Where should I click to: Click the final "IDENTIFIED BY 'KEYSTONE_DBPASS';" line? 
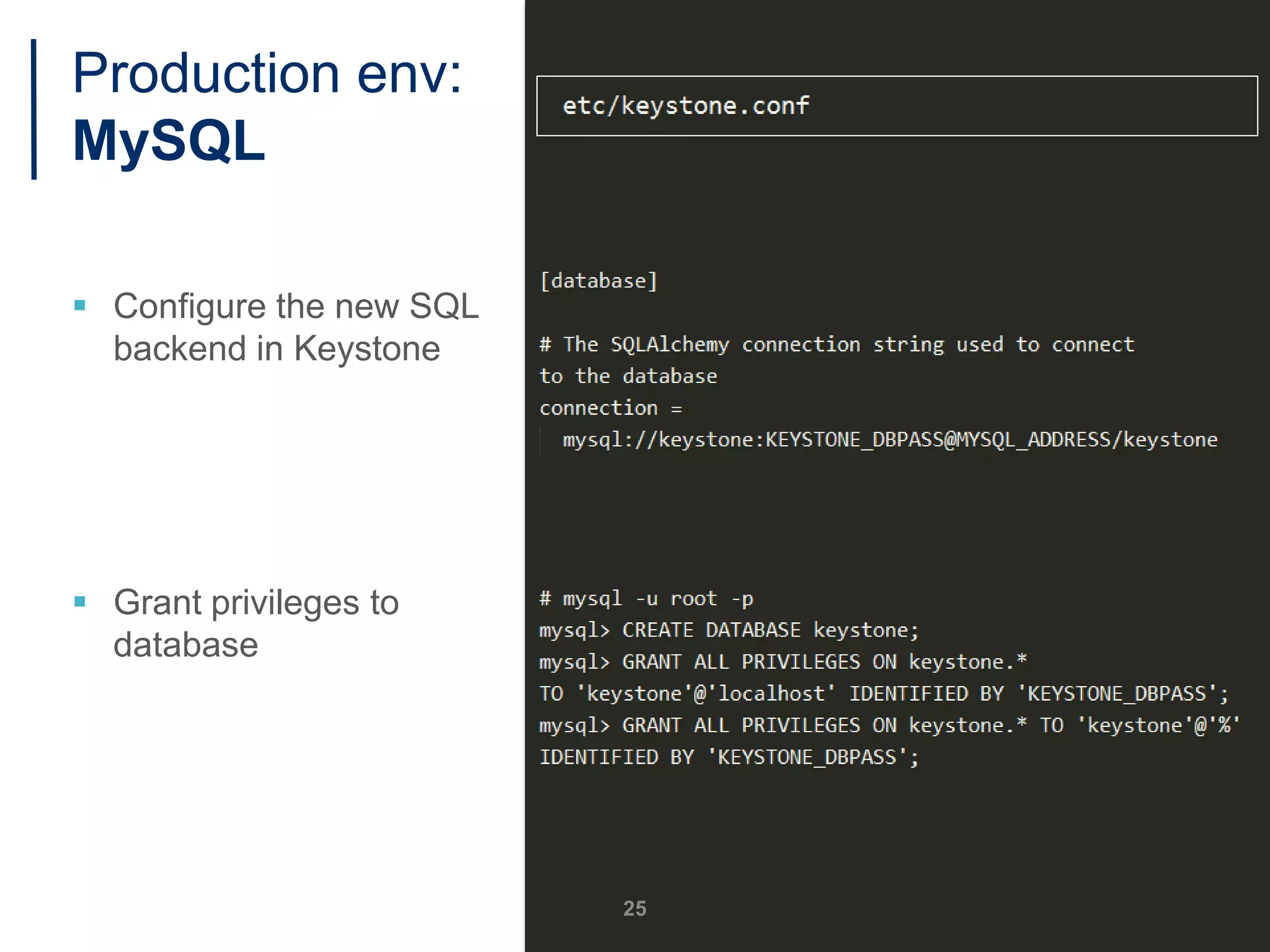(x=729, y=757)
